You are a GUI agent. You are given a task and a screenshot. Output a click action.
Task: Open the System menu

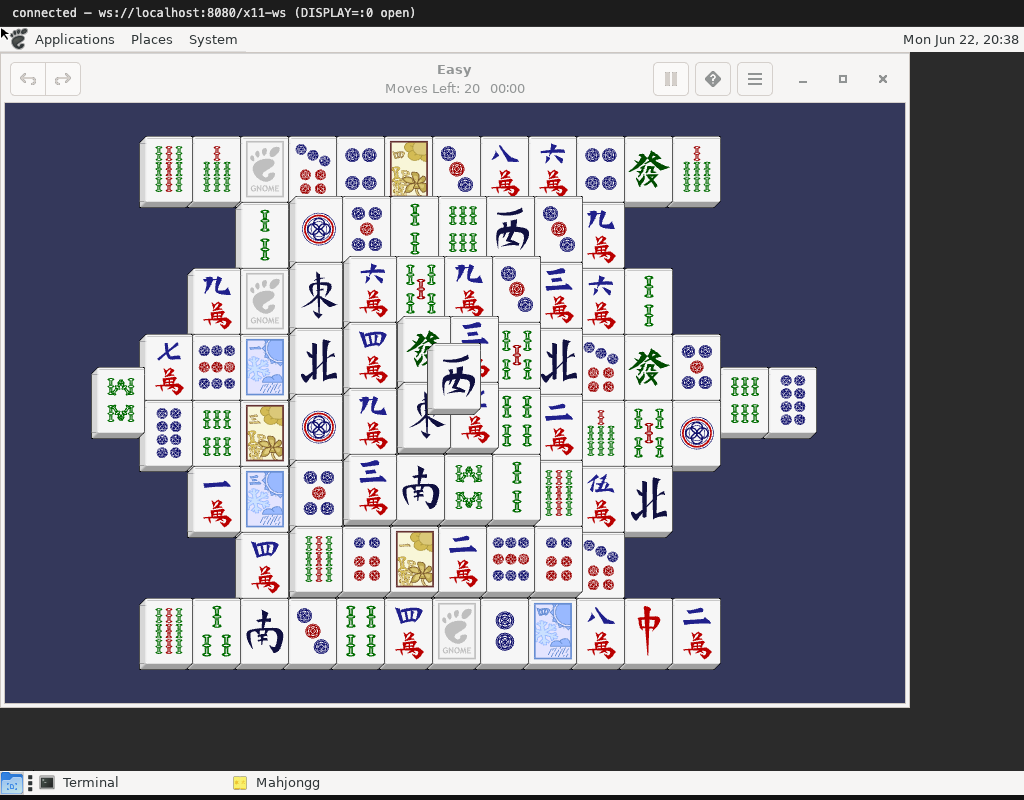point(213,39)
